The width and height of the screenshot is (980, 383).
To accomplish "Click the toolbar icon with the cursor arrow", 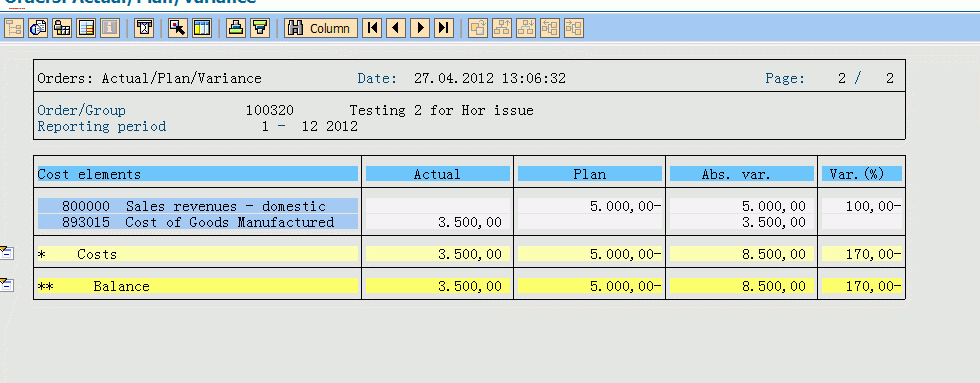I will [x=178, y=28].
